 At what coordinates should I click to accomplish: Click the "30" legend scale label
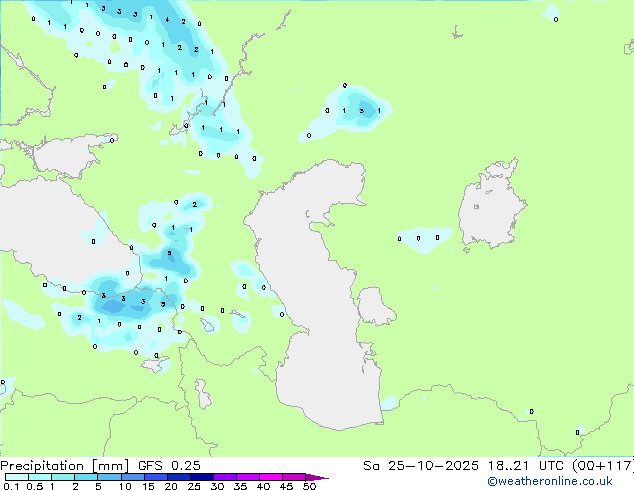pos(217,486)
